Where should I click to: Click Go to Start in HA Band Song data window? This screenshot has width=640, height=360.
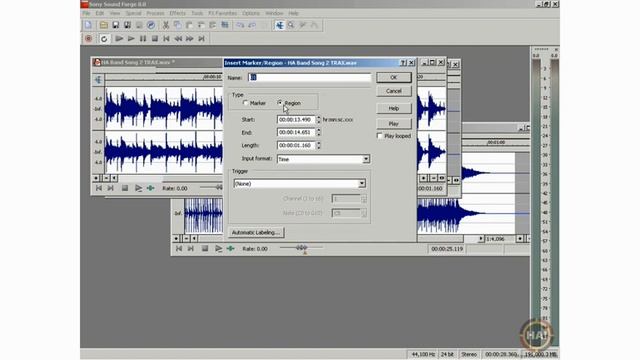(99, 188)
